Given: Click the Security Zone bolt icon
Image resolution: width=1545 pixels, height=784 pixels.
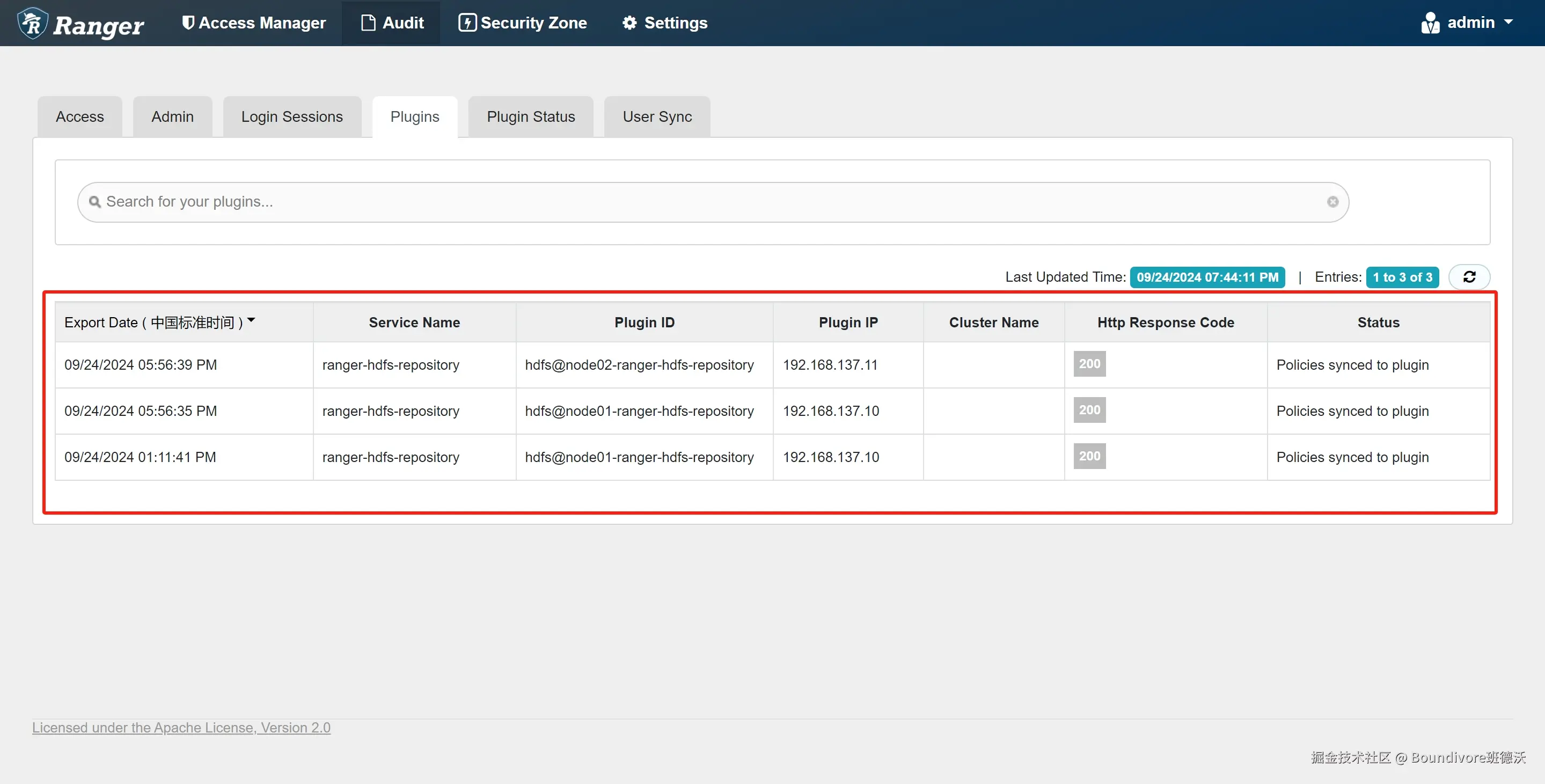Looking at the screenshot, I should click(x=467, y=23).
